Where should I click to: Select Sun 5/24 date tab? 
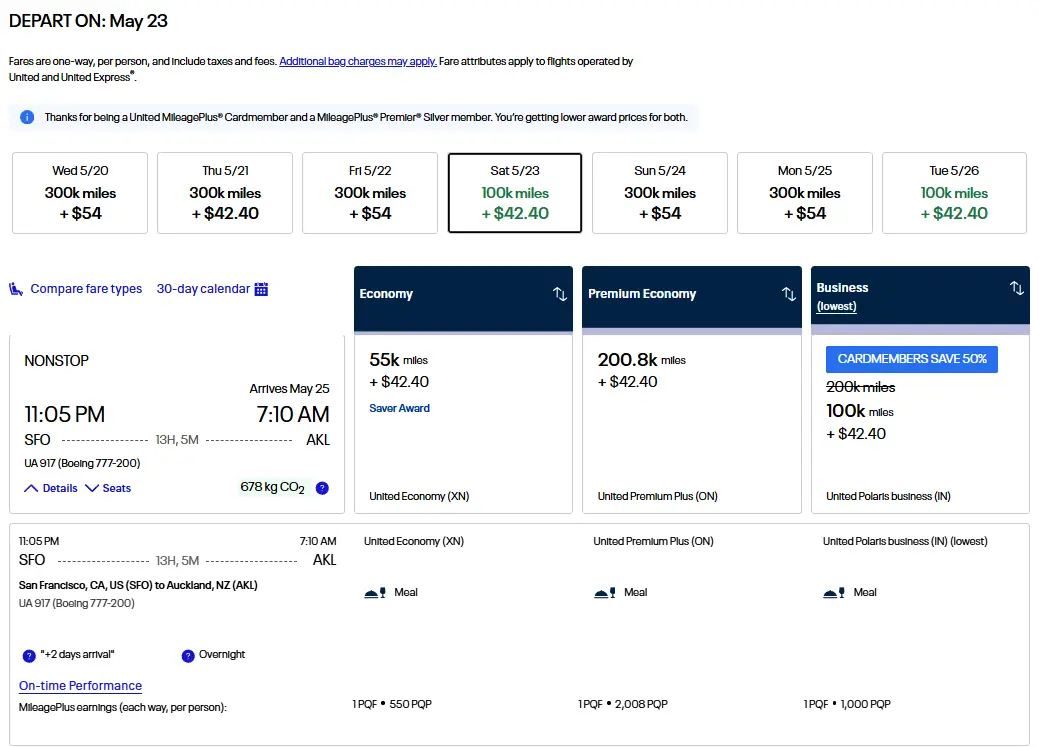click(x=659, y=193)
